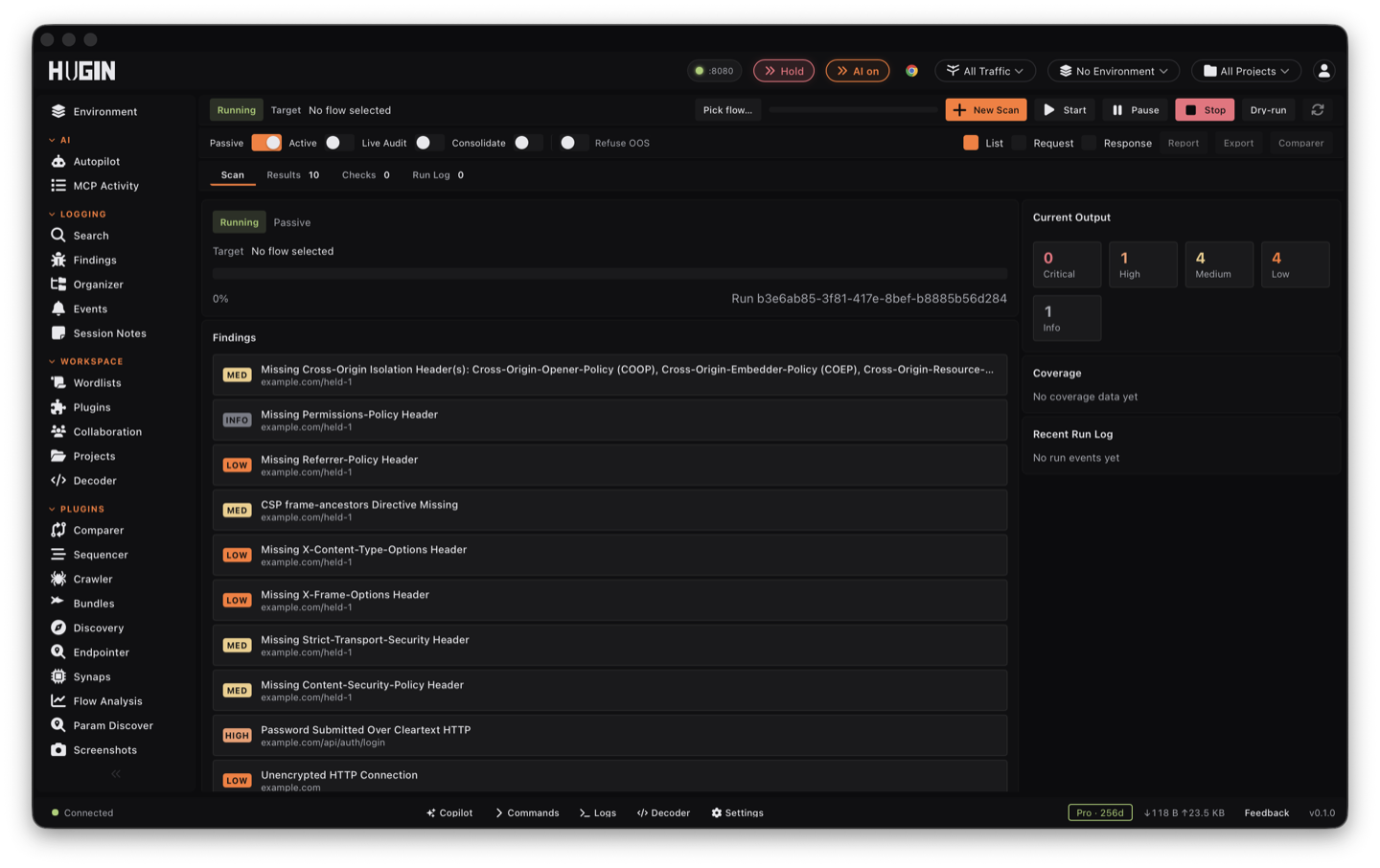The height and width of the screenshot is (868, 1380).
Task: Stop the running scan
Action: tap(1206, 110)
